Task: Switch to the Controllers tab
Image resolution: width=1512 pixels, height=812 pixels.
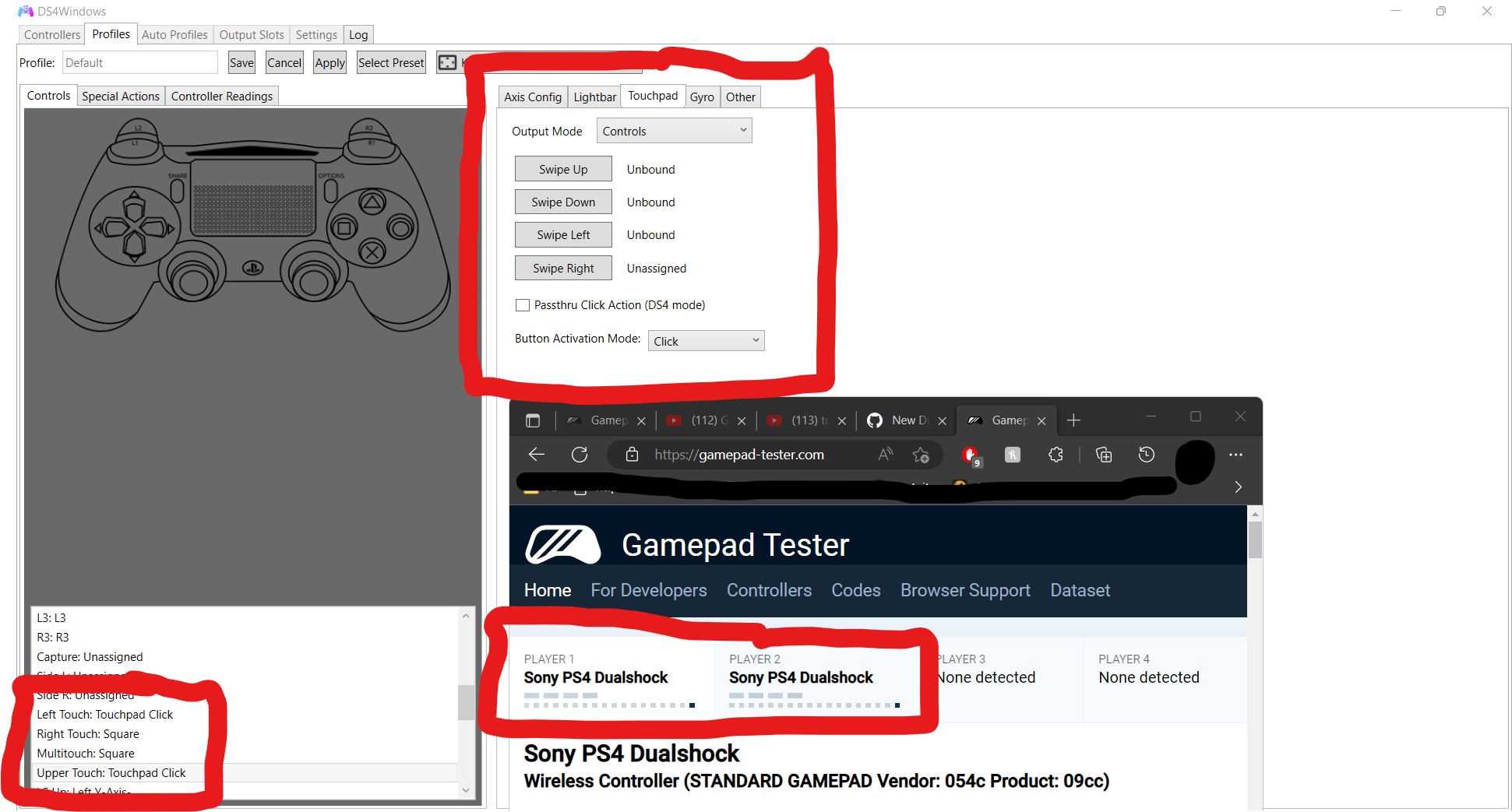Action: point(51,35)
